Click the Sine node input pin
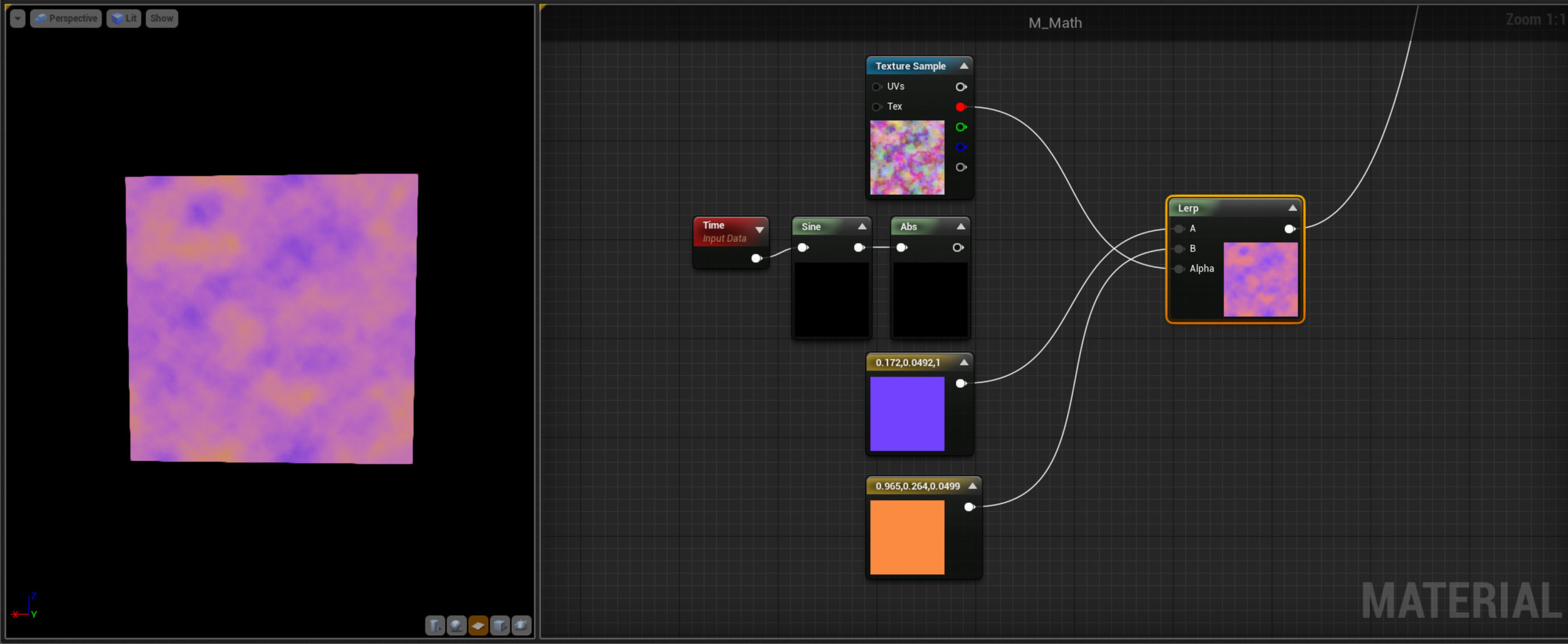The image size is (1568, 644). 803,247
